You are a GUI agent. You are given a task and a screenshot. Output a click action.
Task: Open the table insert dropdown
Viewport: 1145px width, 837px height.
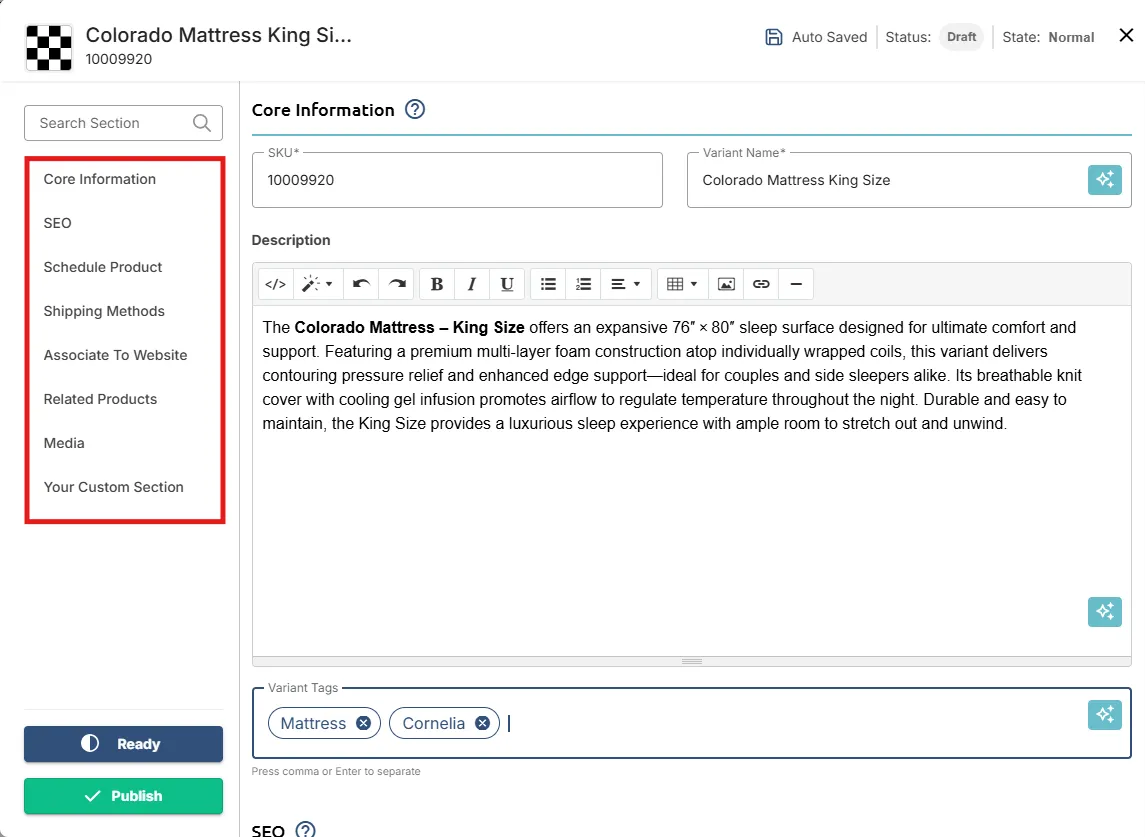[682, 284]
